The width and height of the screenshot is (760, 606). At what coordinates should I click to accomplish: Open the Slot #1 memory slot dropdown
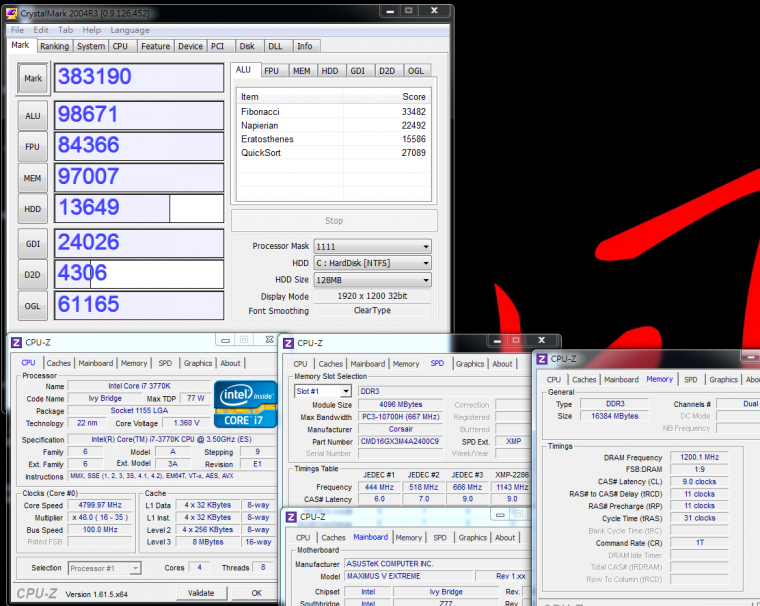point(321,391)
